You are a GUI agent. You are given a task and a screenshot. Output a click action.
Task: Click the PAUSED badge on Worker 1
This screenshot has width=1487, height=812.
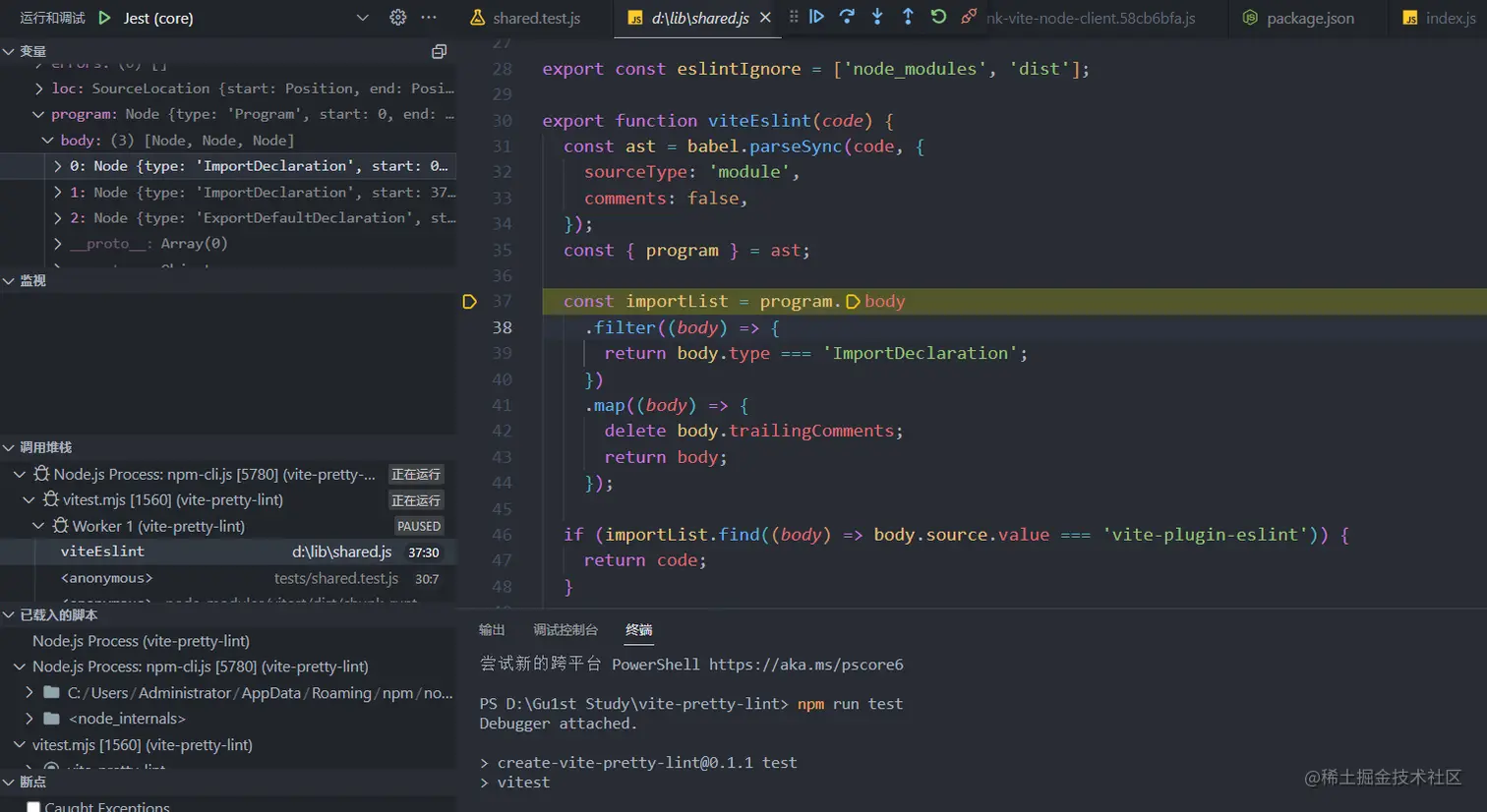click(x=419, y=526)
